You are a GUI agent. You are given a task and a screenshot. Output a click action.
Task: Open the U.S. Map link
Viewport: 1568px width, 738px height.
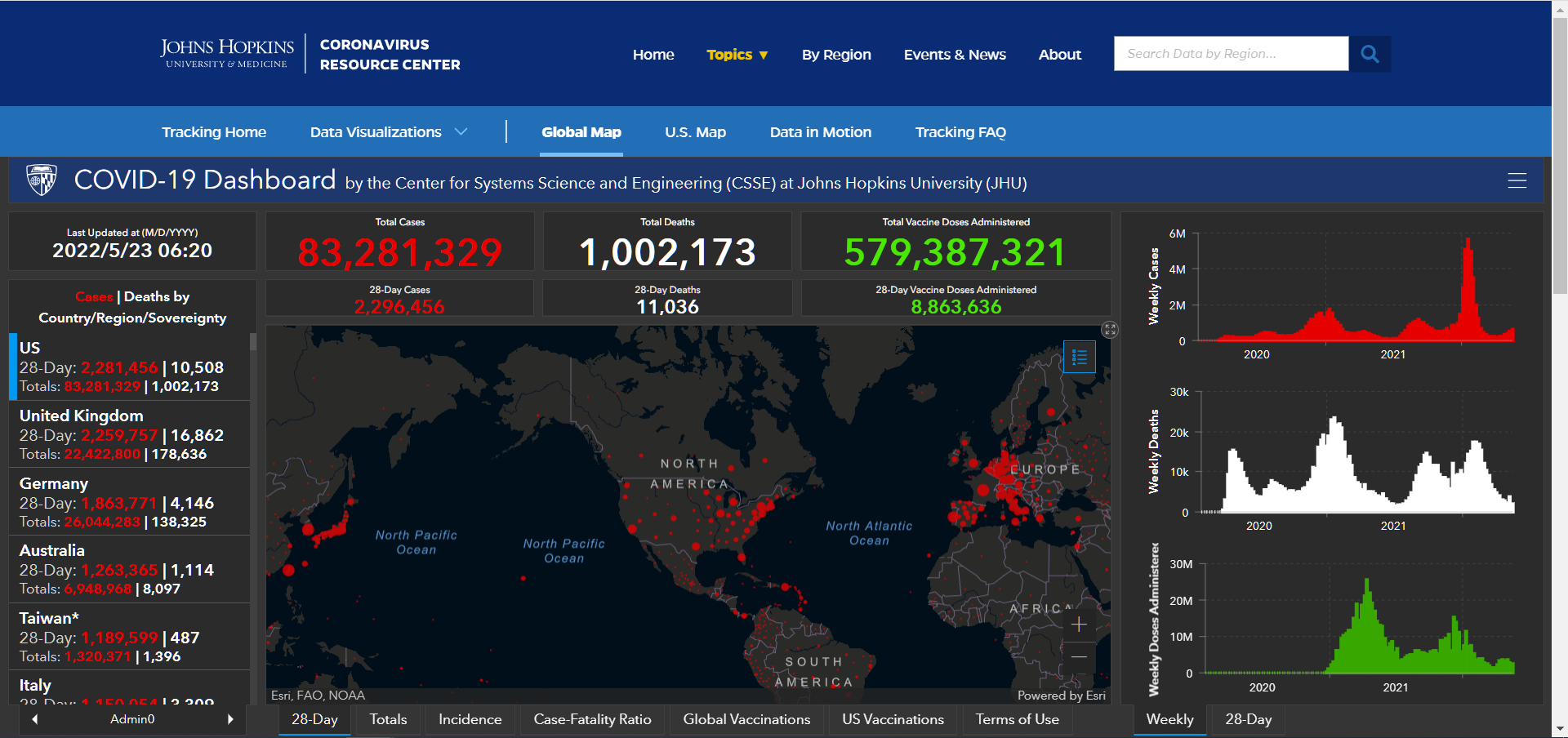coord(695,132)
